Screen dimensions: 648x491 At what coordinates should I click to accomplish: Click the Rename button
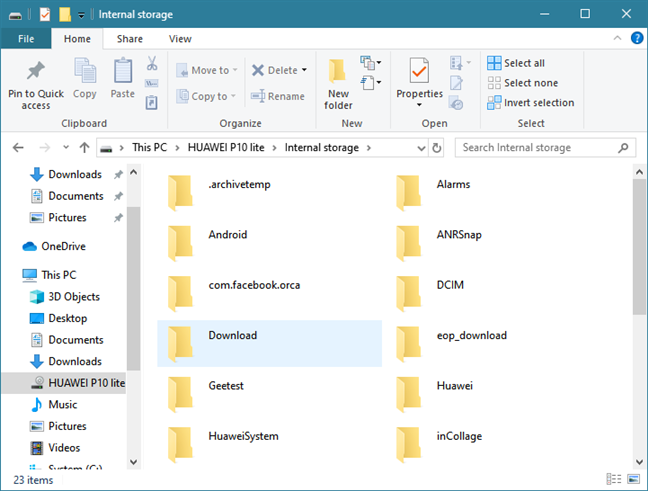click(278, 96)
